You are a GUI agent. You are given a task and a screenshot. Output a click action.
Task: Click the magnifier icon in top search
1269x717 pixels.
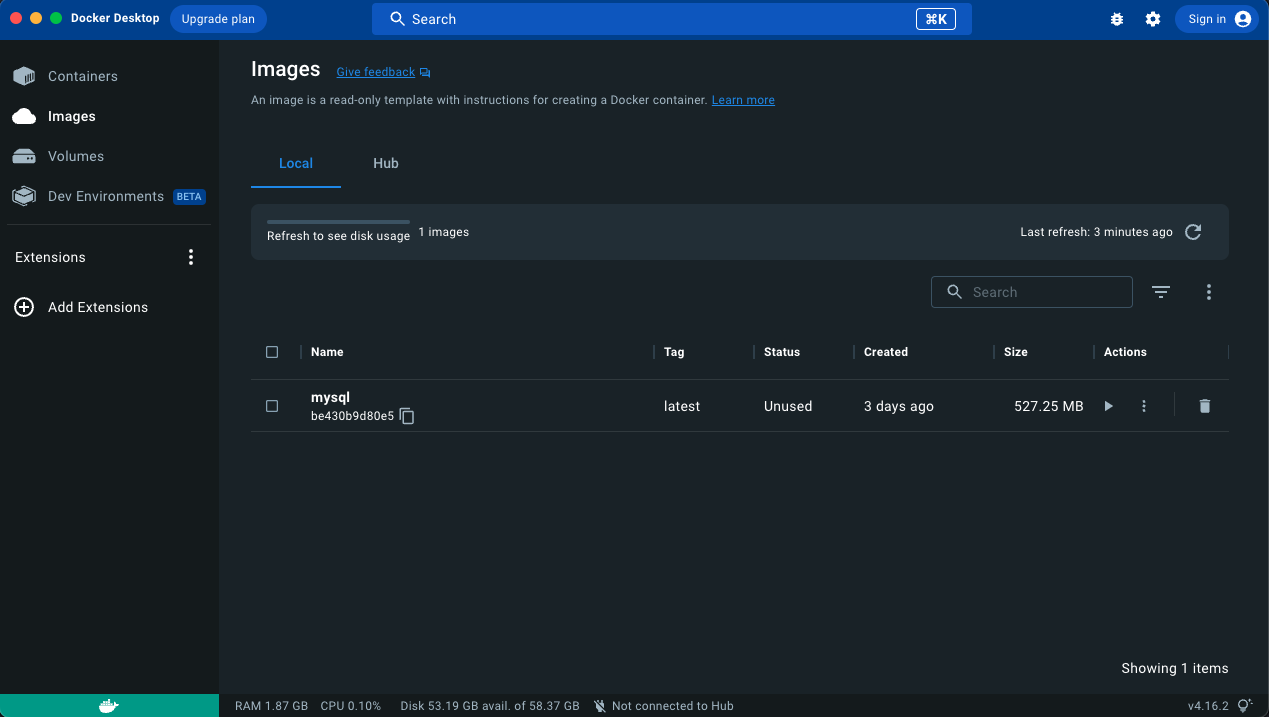pos(398,19)
